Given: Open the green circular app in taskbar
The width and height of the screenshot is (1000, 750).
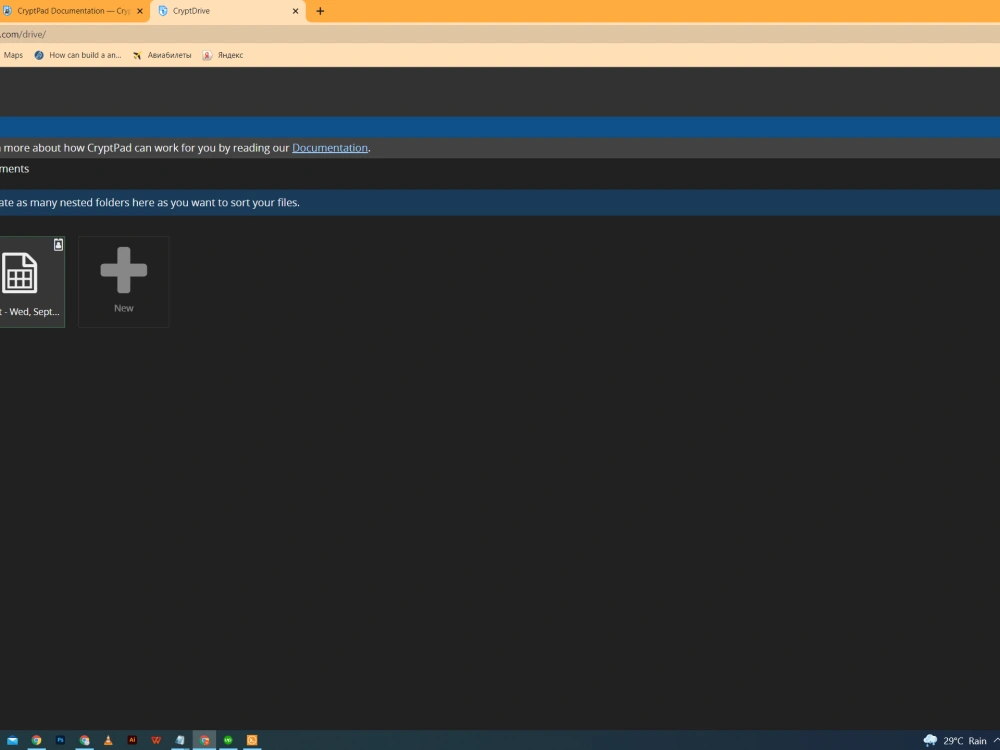Looking at the screenshot, I should [x=228, y=740].
